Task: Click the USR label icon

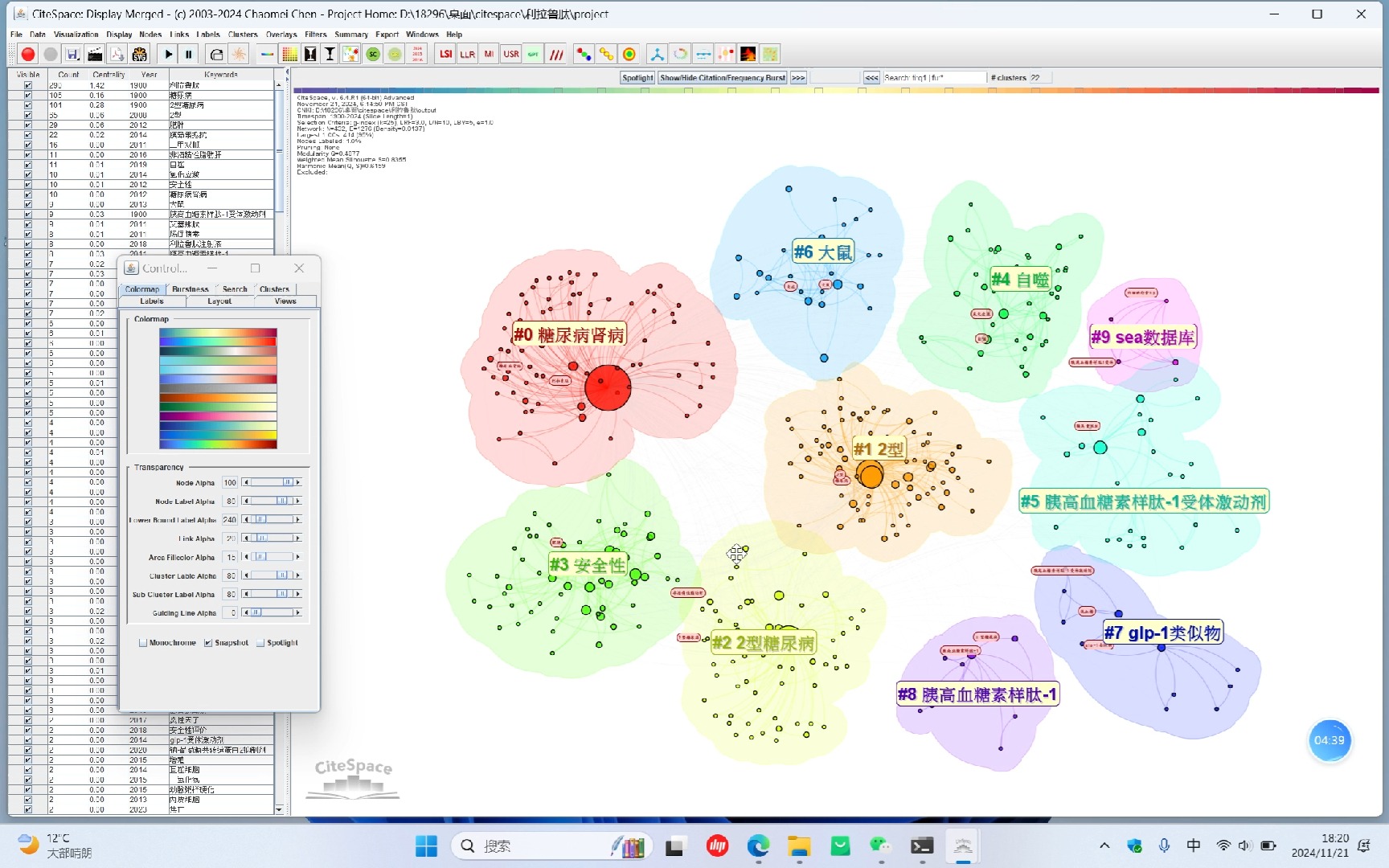Action: (511, 54)
